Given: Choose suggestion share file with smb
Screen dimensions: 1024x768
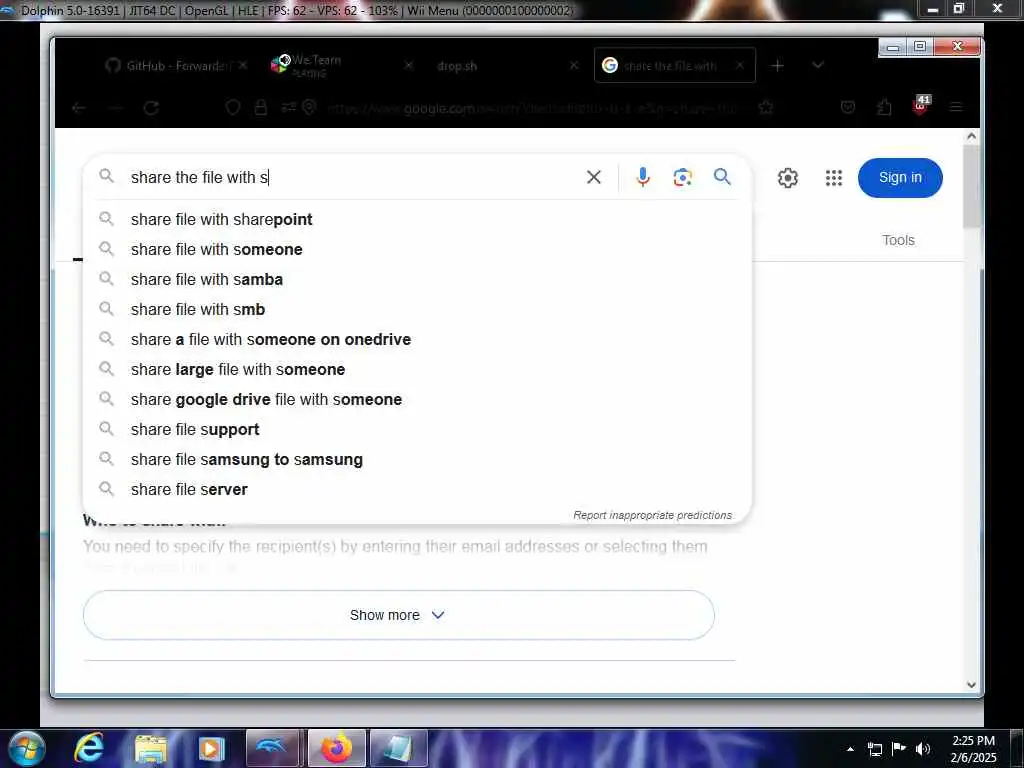Looking at the screenshot, I should coord(417,310).
